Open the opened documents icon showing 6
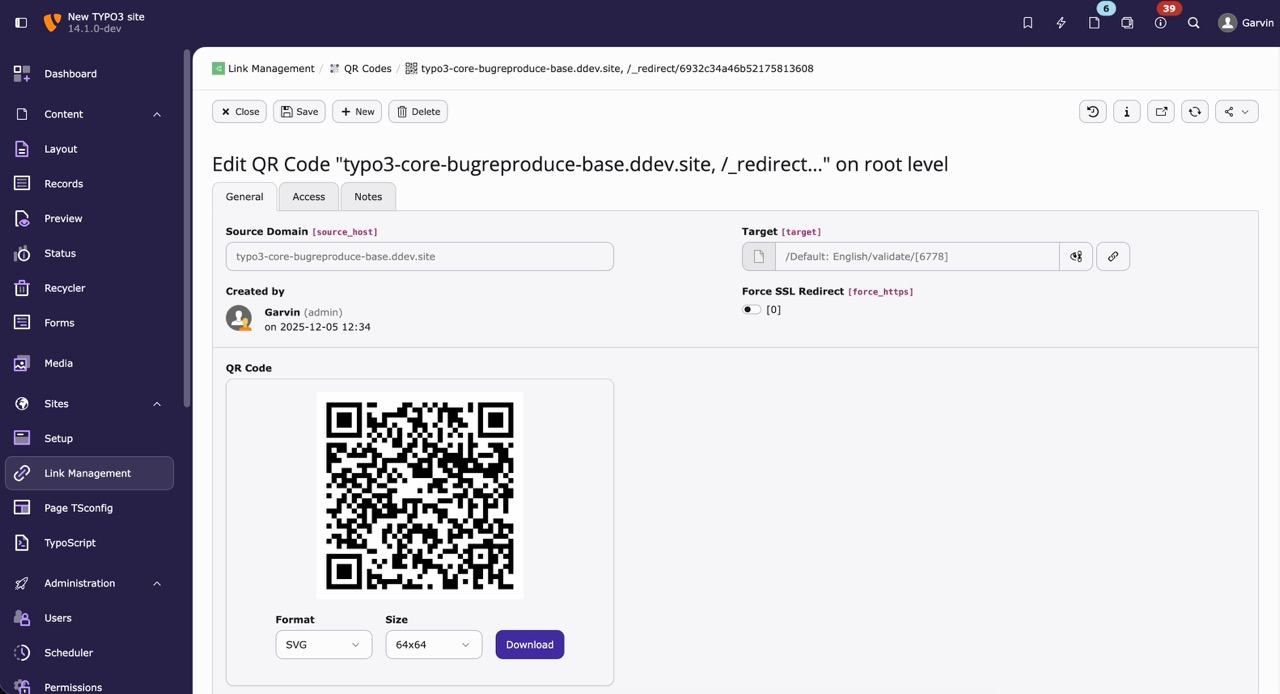Viewport: 1280px width, 694px height. point(1094,22)
